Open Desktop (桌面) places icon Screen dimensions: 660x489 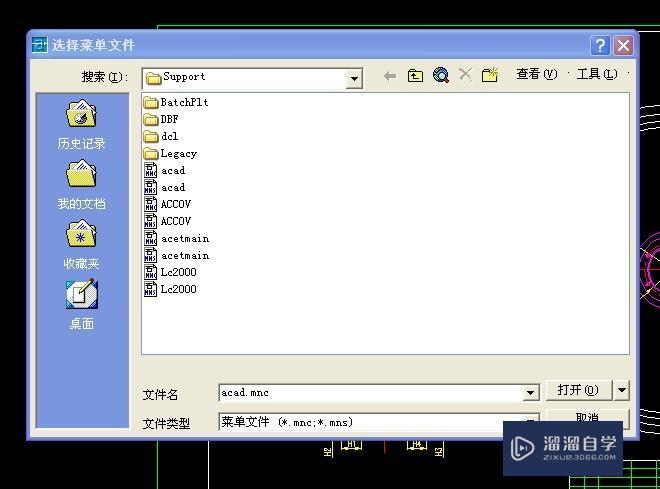coord(81,304)
